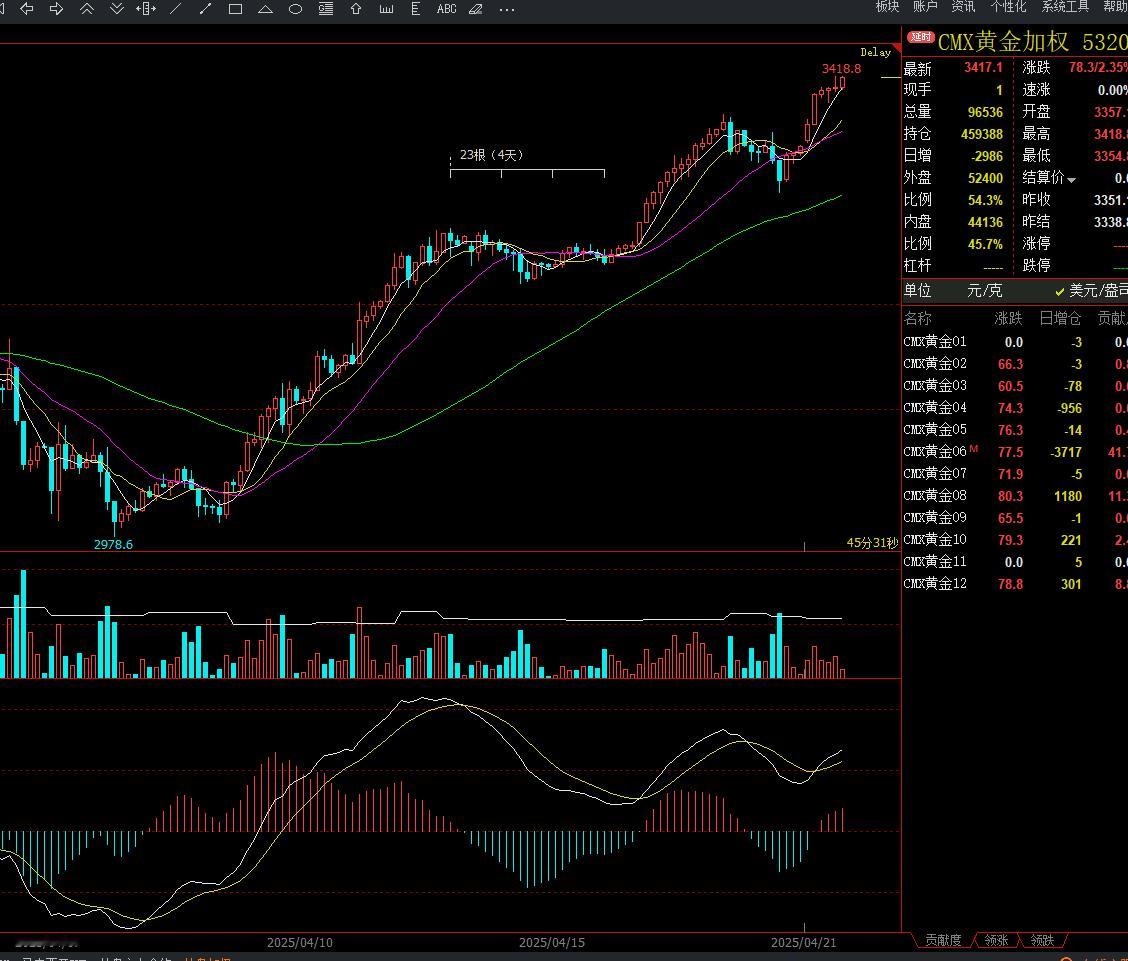The height and width of the screenshot is (961, 1128).
Task: Click the 外盘 value 52400
Action: [x=986, y=178]
